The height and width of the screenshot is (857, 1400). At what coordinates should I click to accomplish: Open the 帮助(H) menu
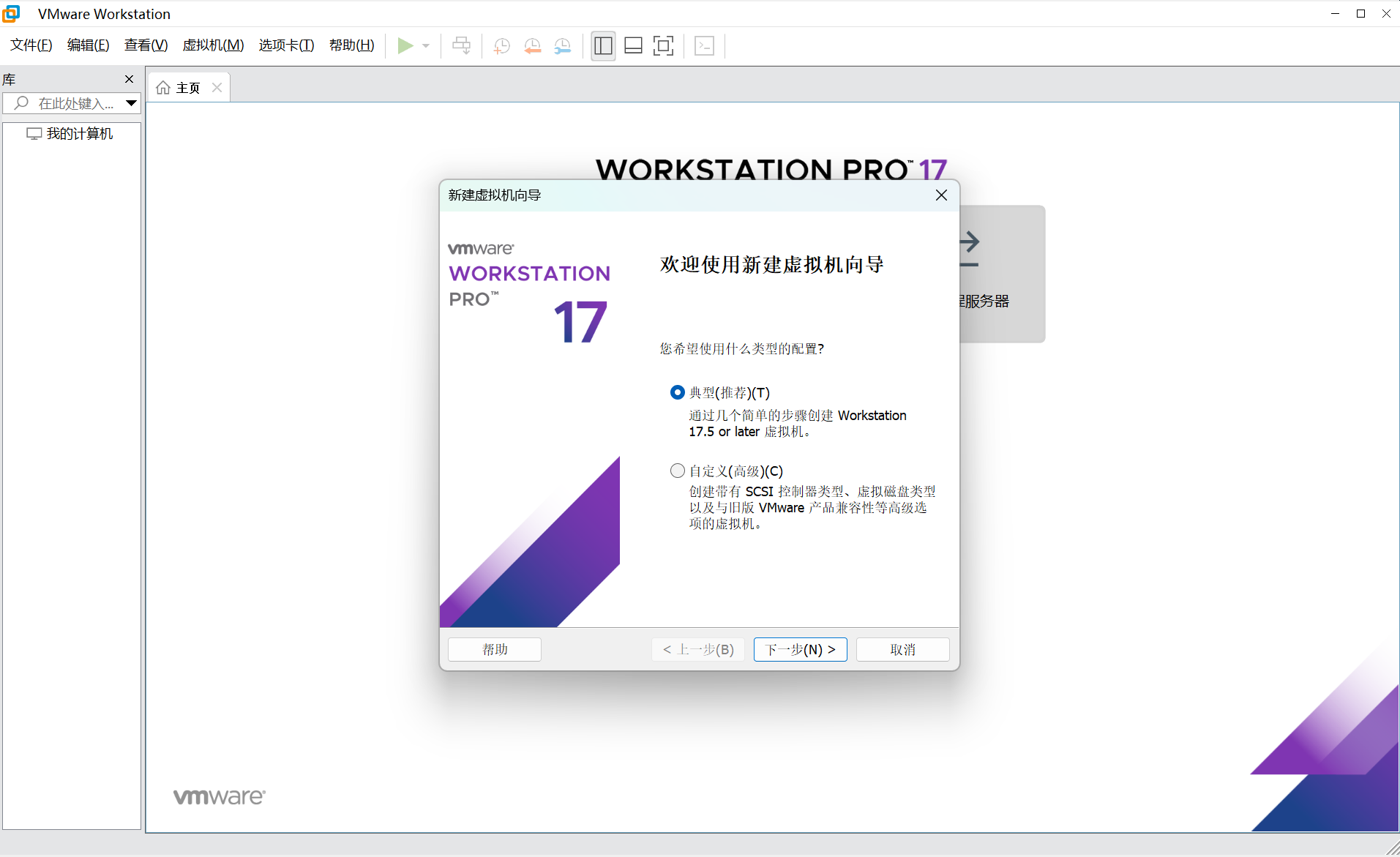tap(351, 45)
